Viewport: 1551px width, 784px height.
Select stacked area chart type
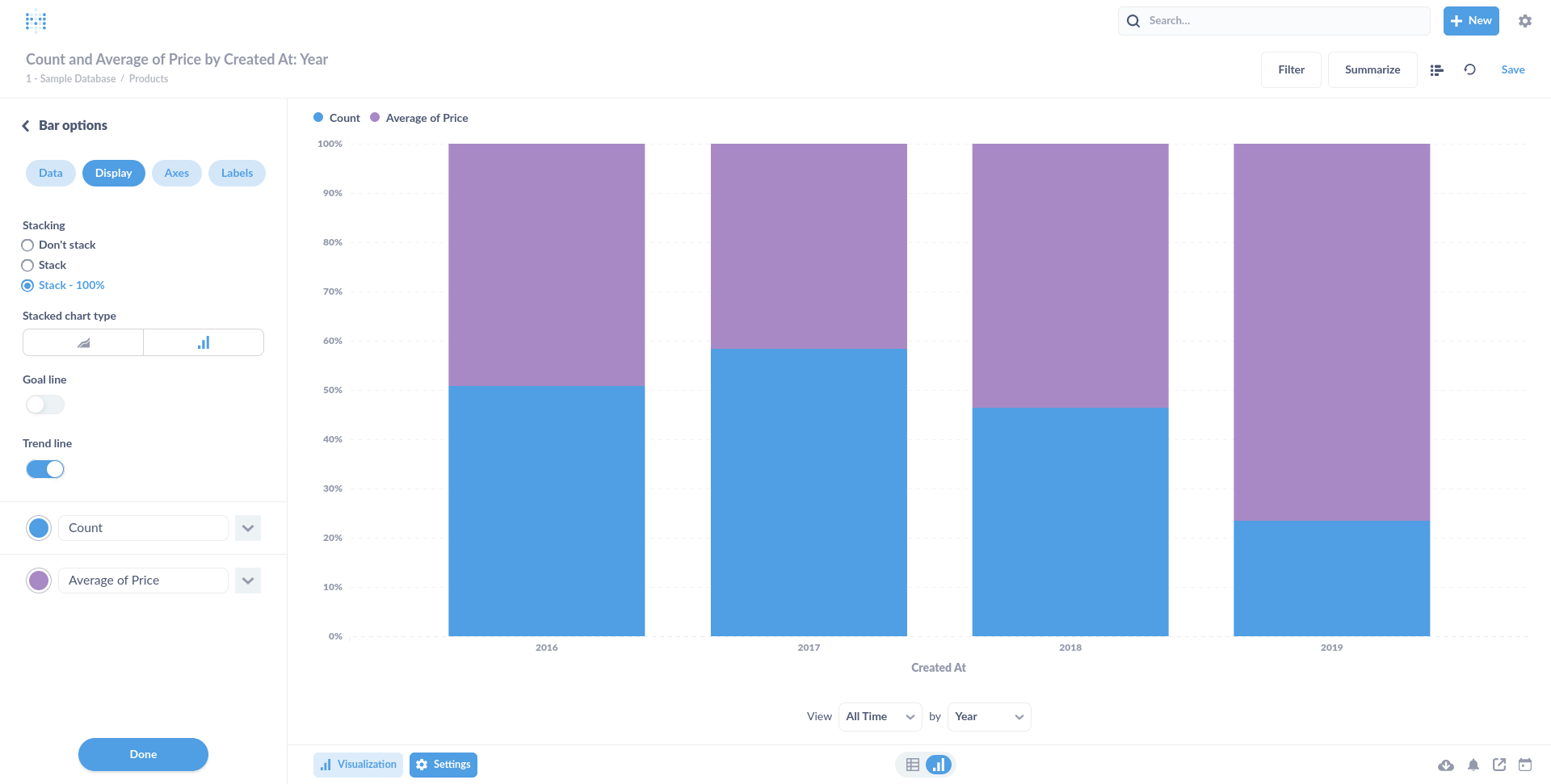coord(82,342)
